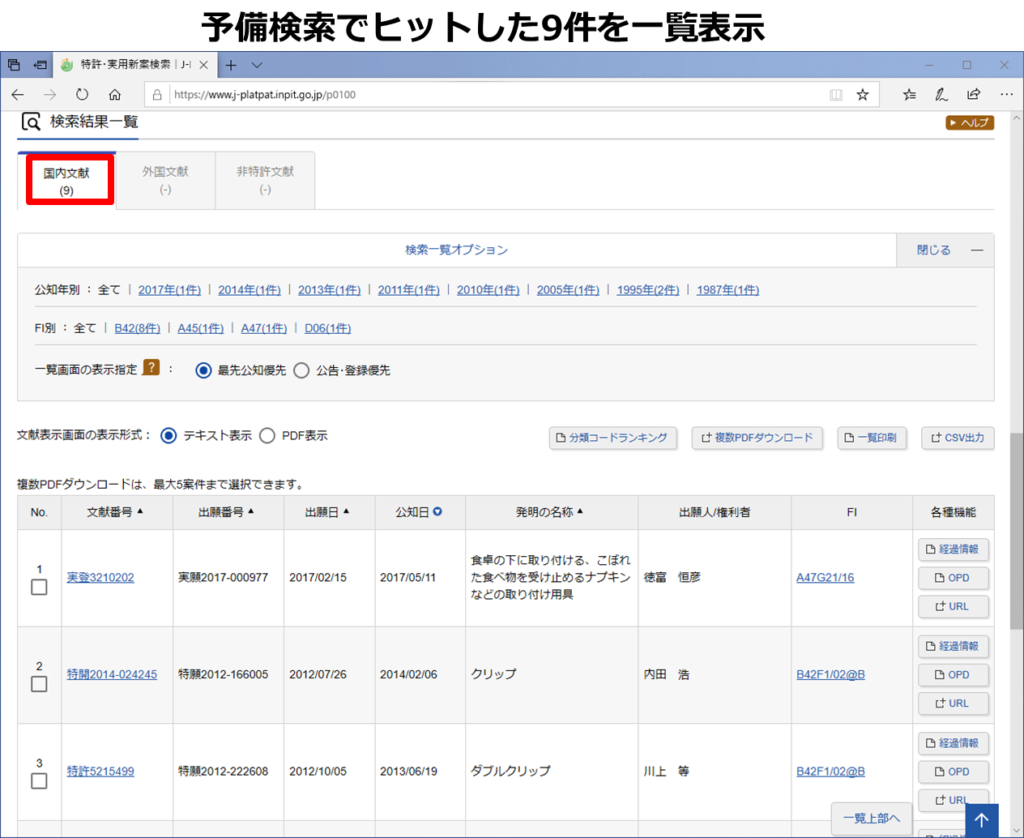
Task: Bookmark page with star icon
Action: (x=862, y=95)
